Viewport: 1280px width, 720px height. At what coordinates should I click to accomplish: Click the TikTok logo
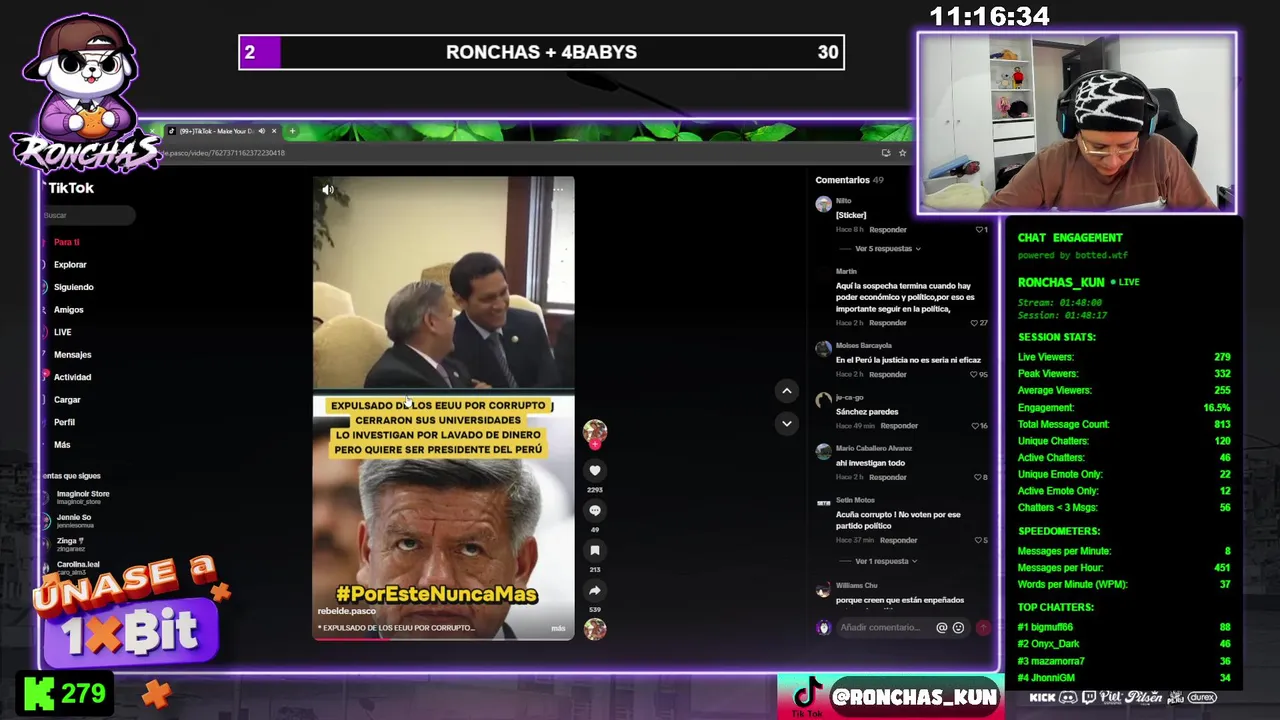70,188
